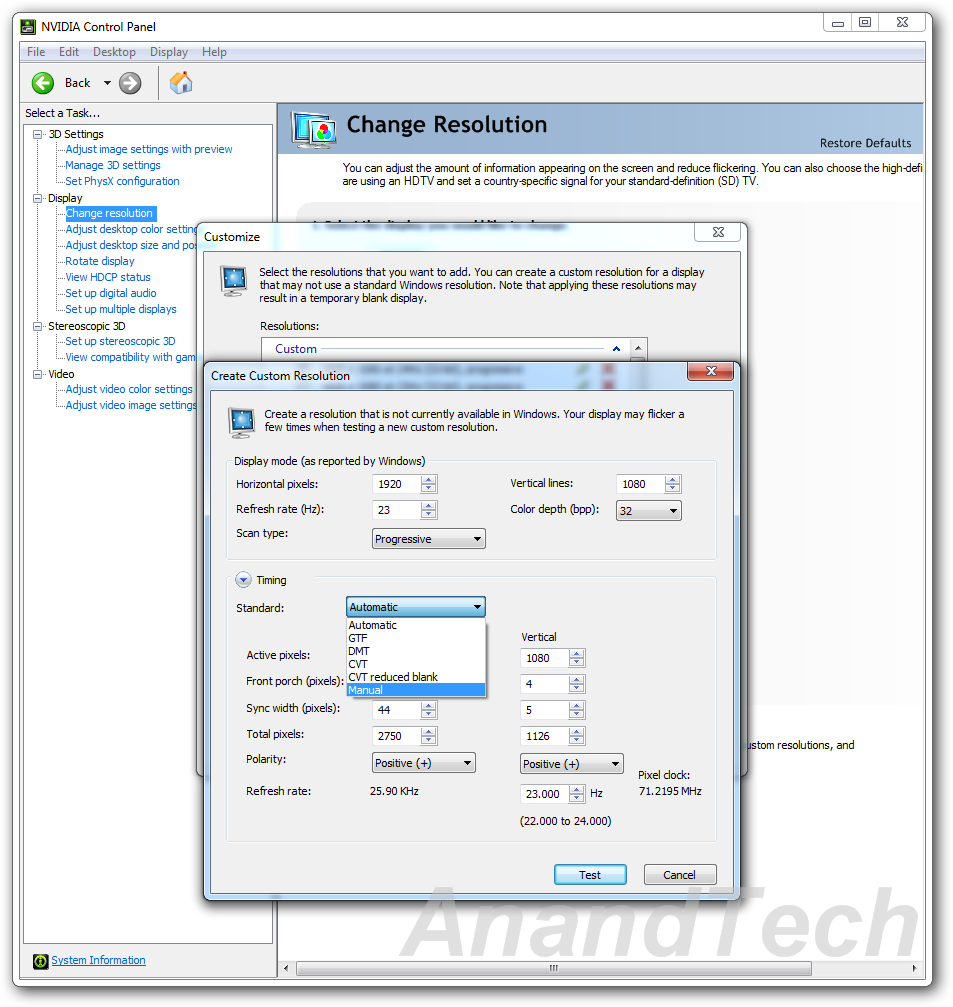The height and width of the screenshot is (1007, 953).
Task: Open the Edit menu
Action: point(69,52)
